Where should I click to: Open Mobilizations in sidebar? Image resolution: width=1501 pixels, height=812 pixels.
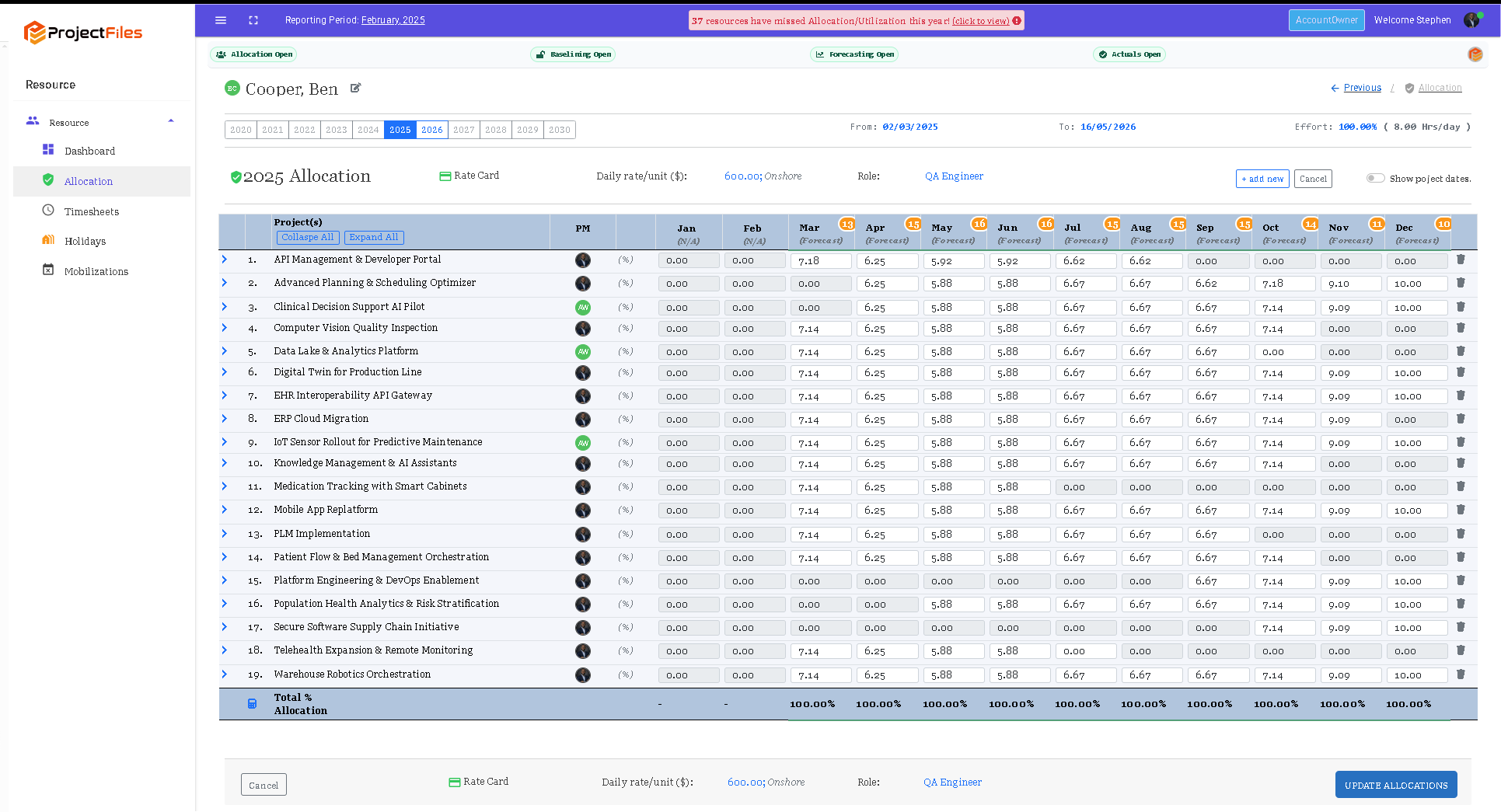pyautogui.click(x=96, y=271)
